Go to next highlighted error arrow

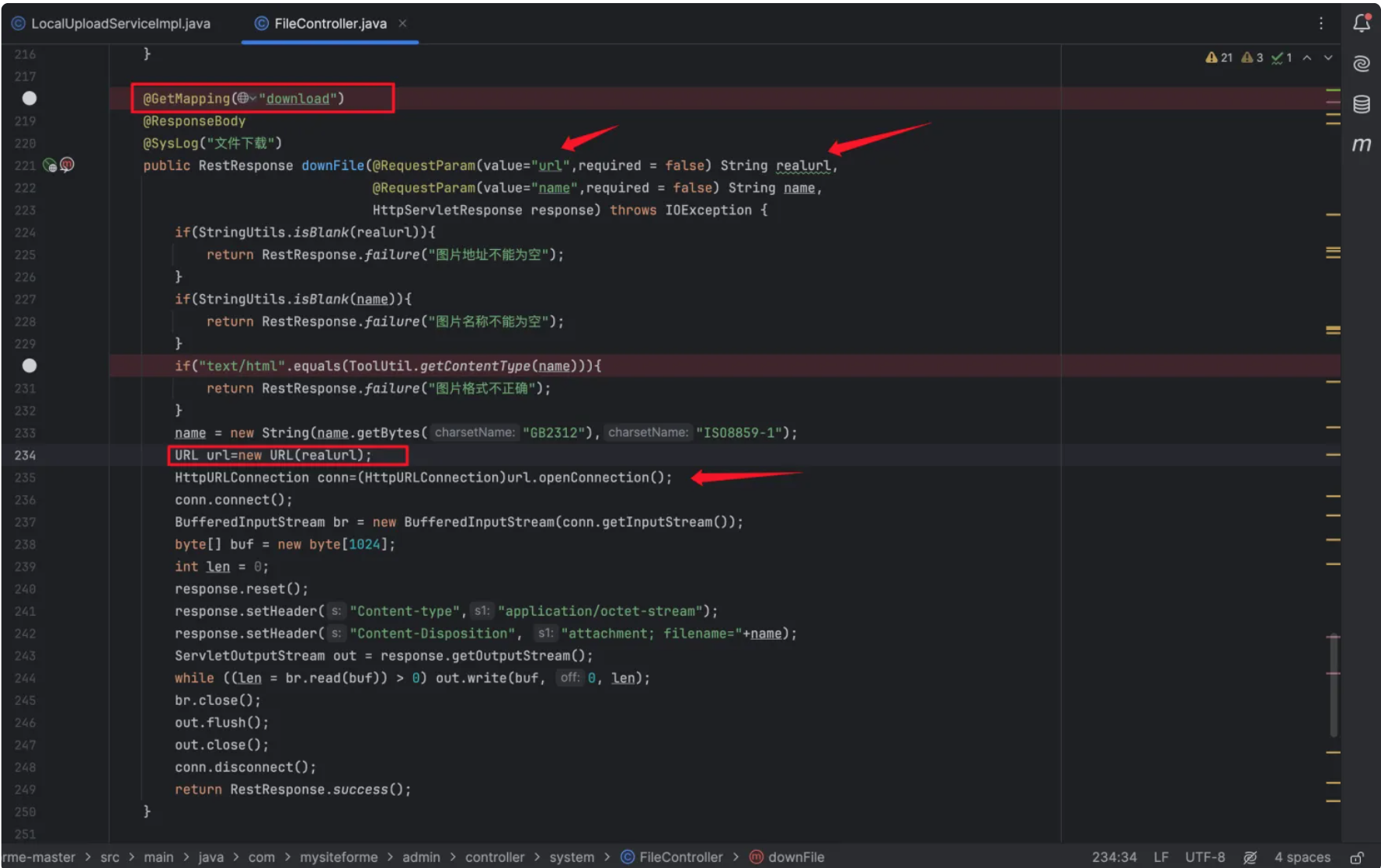(1328, 57)
